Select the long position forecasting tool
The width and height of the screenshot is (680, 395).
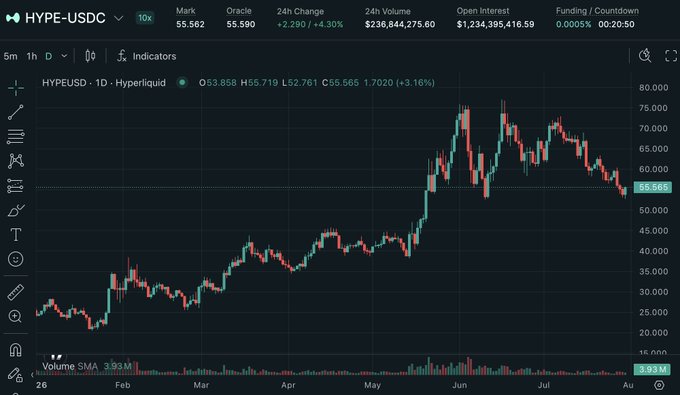pos(16,186)
